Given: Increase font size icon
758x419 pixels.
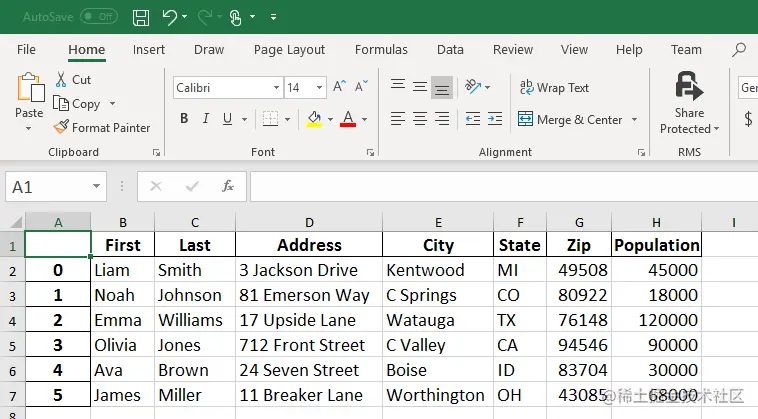Looking at the screenshot, I should coord(339,87).
